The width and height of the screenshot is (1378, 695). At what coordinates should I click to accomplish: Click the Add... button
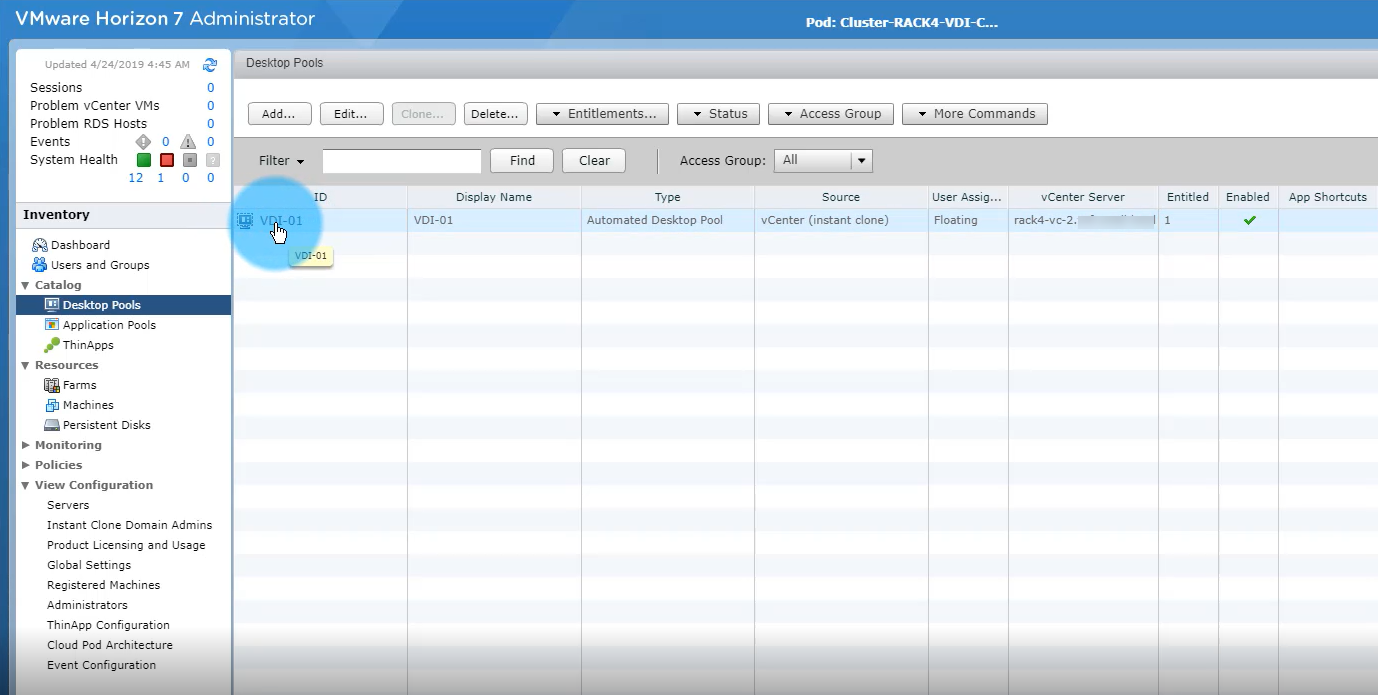tap(279, 114)
